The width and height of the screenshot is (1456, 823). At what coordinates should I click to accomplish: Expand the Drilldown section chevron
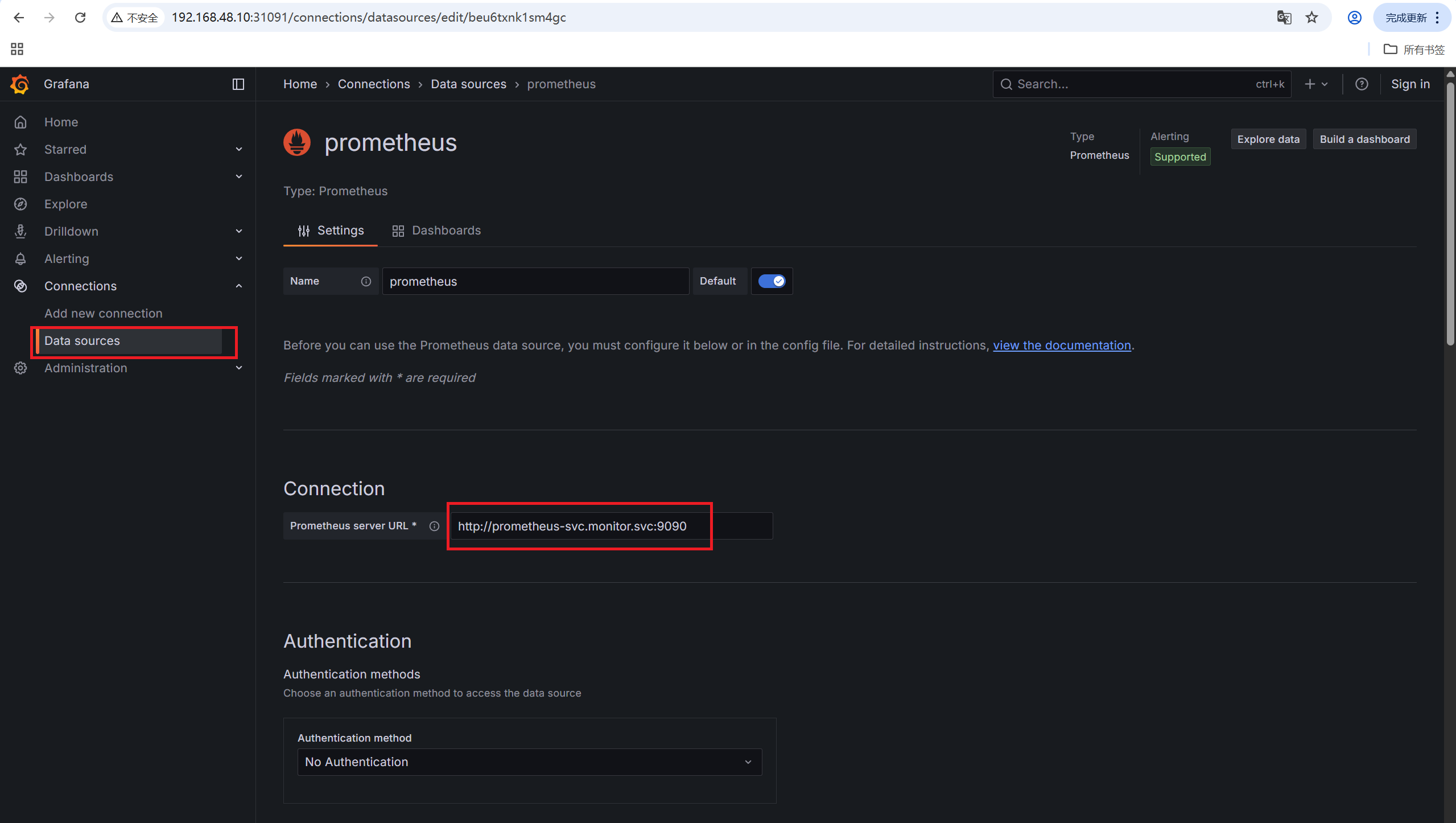[239, 231]
